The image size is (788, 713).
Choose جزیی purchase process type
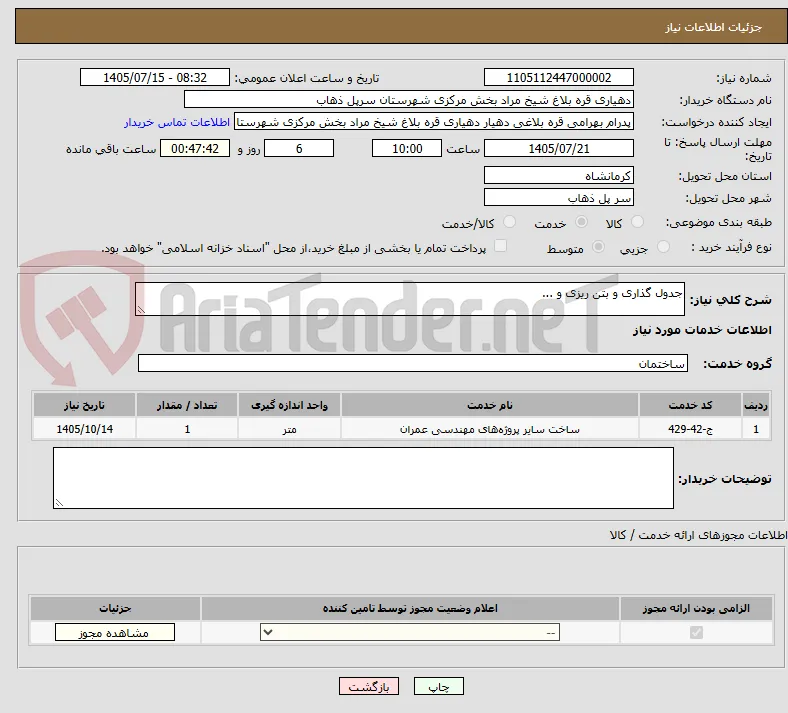pyautogui.click(x=663, y=246)
